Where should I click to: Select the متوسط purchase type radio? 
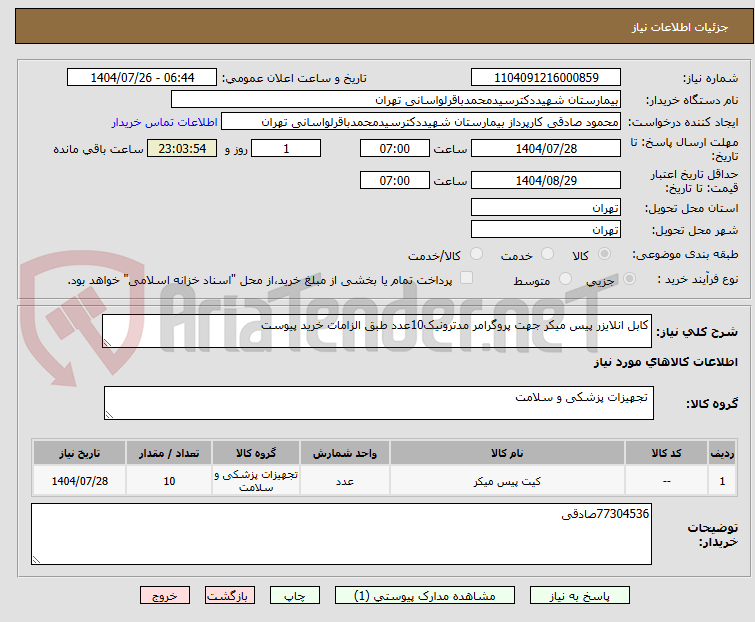[565, 279]
